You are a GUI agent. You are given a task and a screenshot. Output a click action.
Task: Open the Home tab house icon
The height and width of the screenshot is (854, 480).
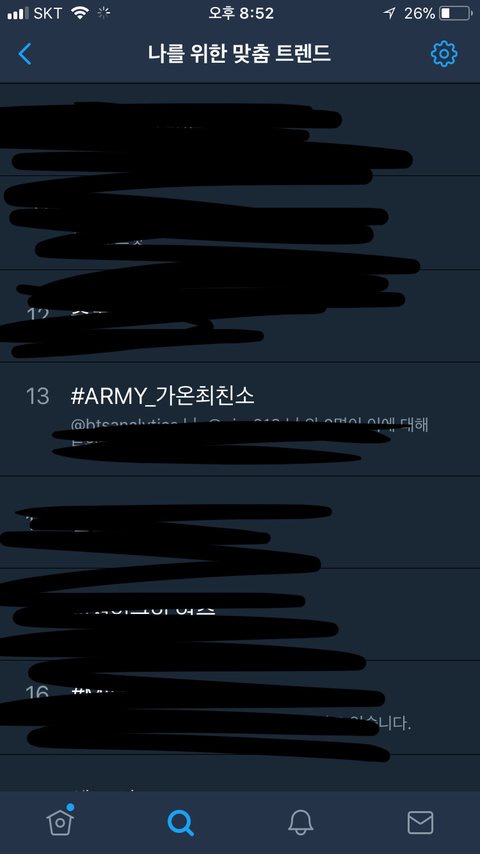click(60, 820)
